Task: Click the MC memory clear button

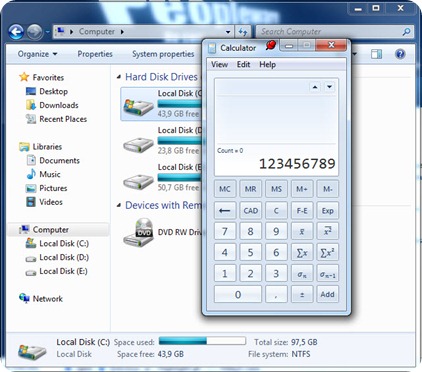Action: pos(225,189)
